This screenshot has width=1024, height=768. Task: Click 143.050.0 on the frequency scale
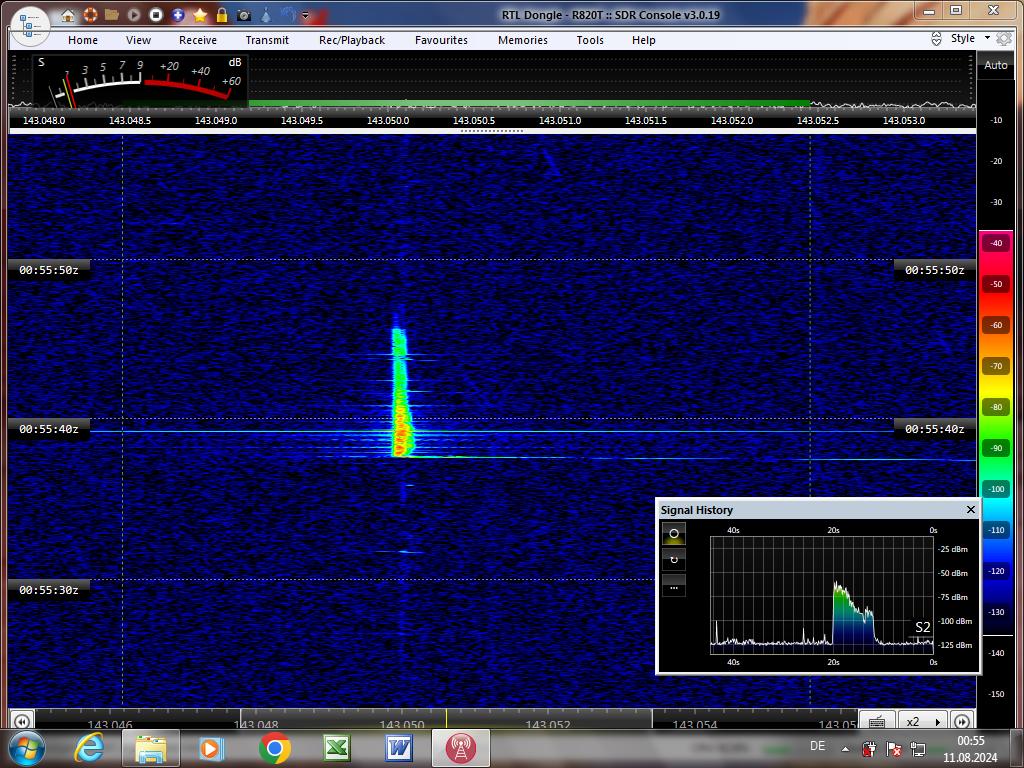pos(388,121)
